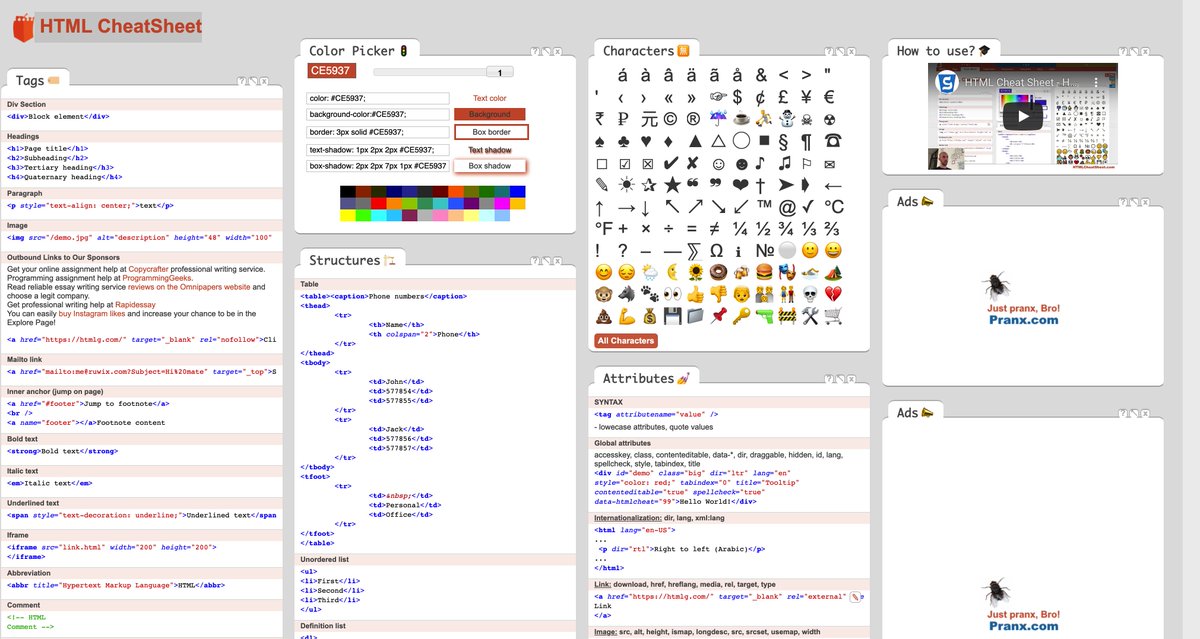Select the sunflower emoji
This screenshot has height=639, width=1200.
point(695,273)
